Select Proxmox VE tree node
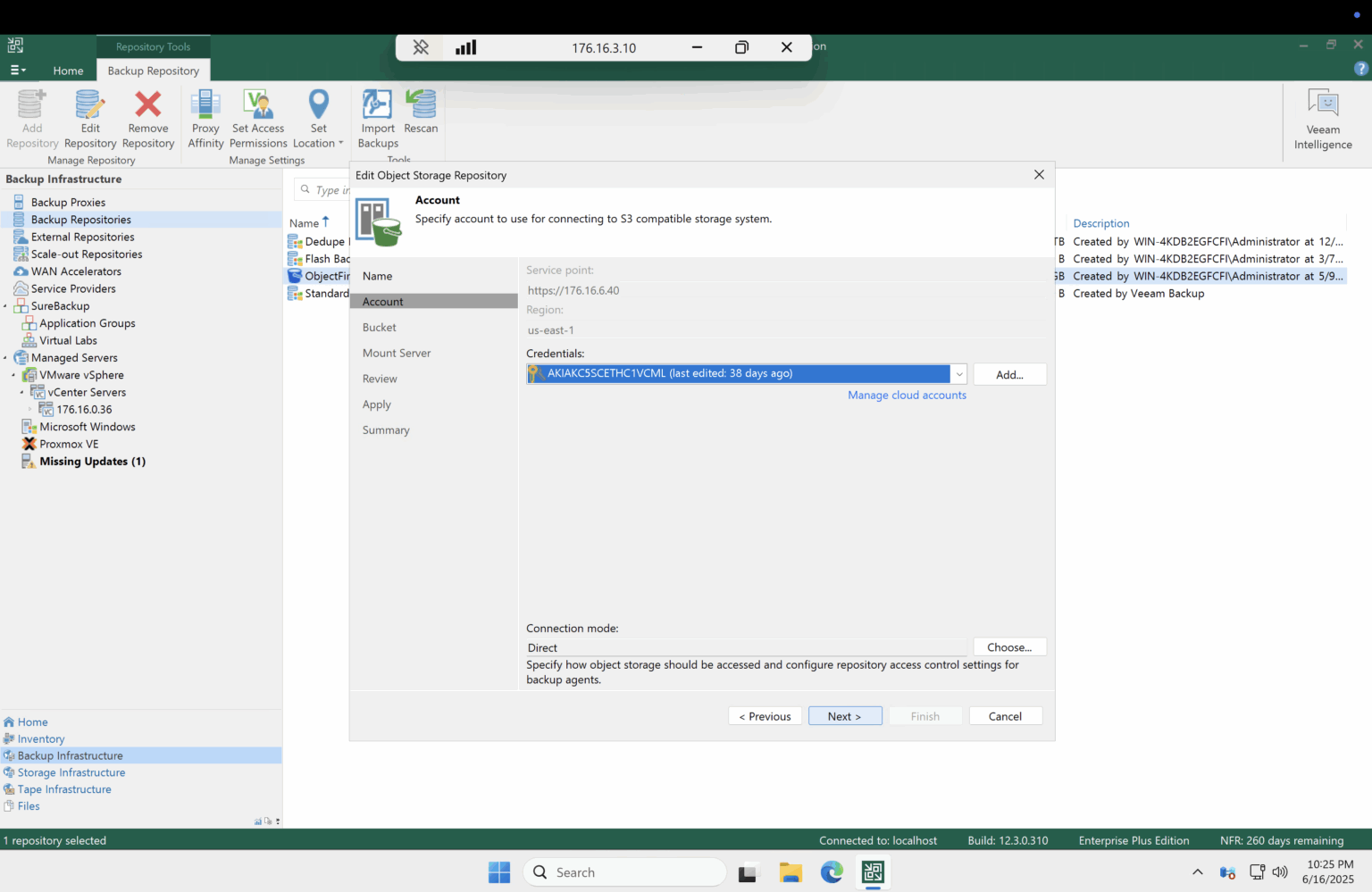Screen dimensions: 1372x892 click(x=69, y=444)
